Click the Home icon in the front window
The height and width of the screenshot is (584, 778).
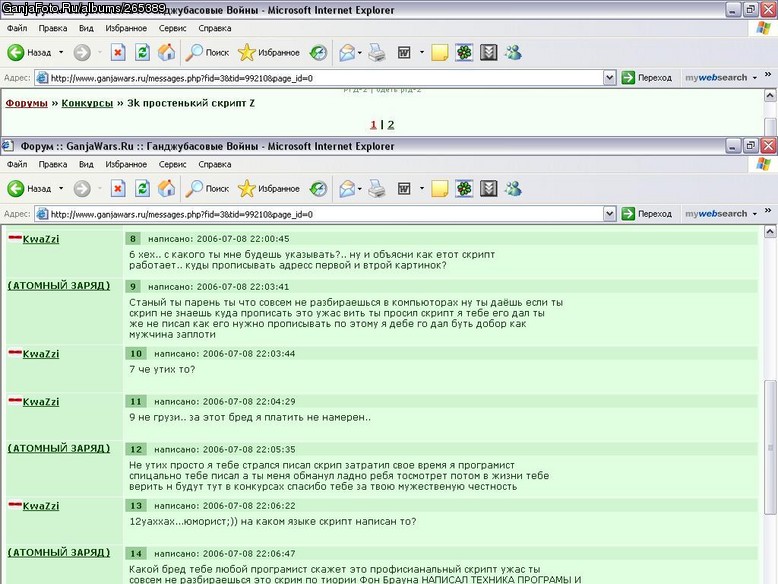167,189
